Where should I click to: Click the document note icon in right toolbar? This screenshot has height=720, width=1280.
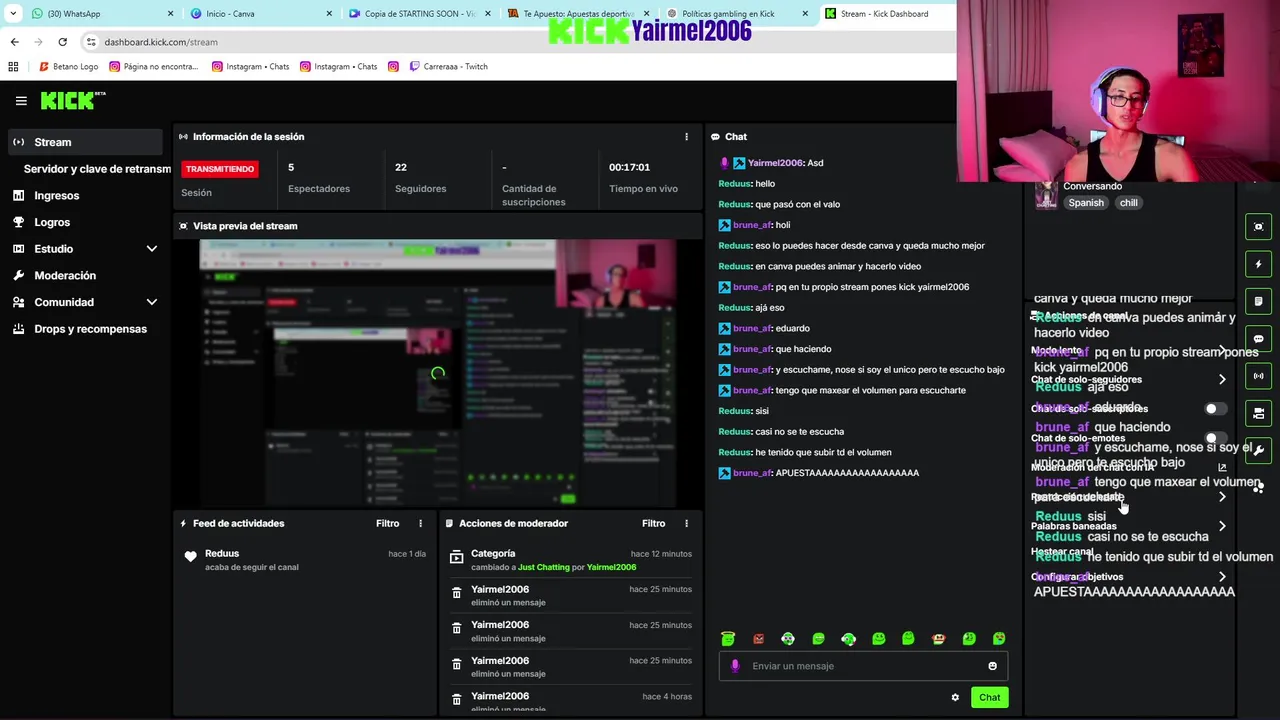pos(1259,301)
